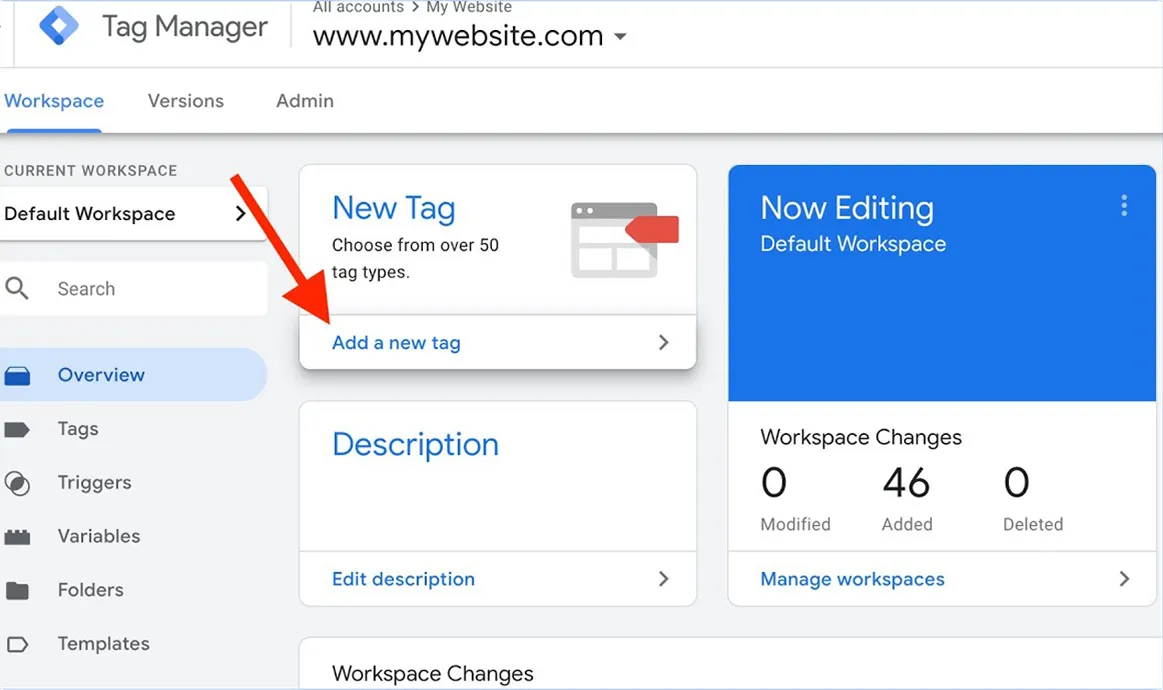Open Folders in the sidebar
This screenshot has width=1163, height=690.
(x=90, y=590)
